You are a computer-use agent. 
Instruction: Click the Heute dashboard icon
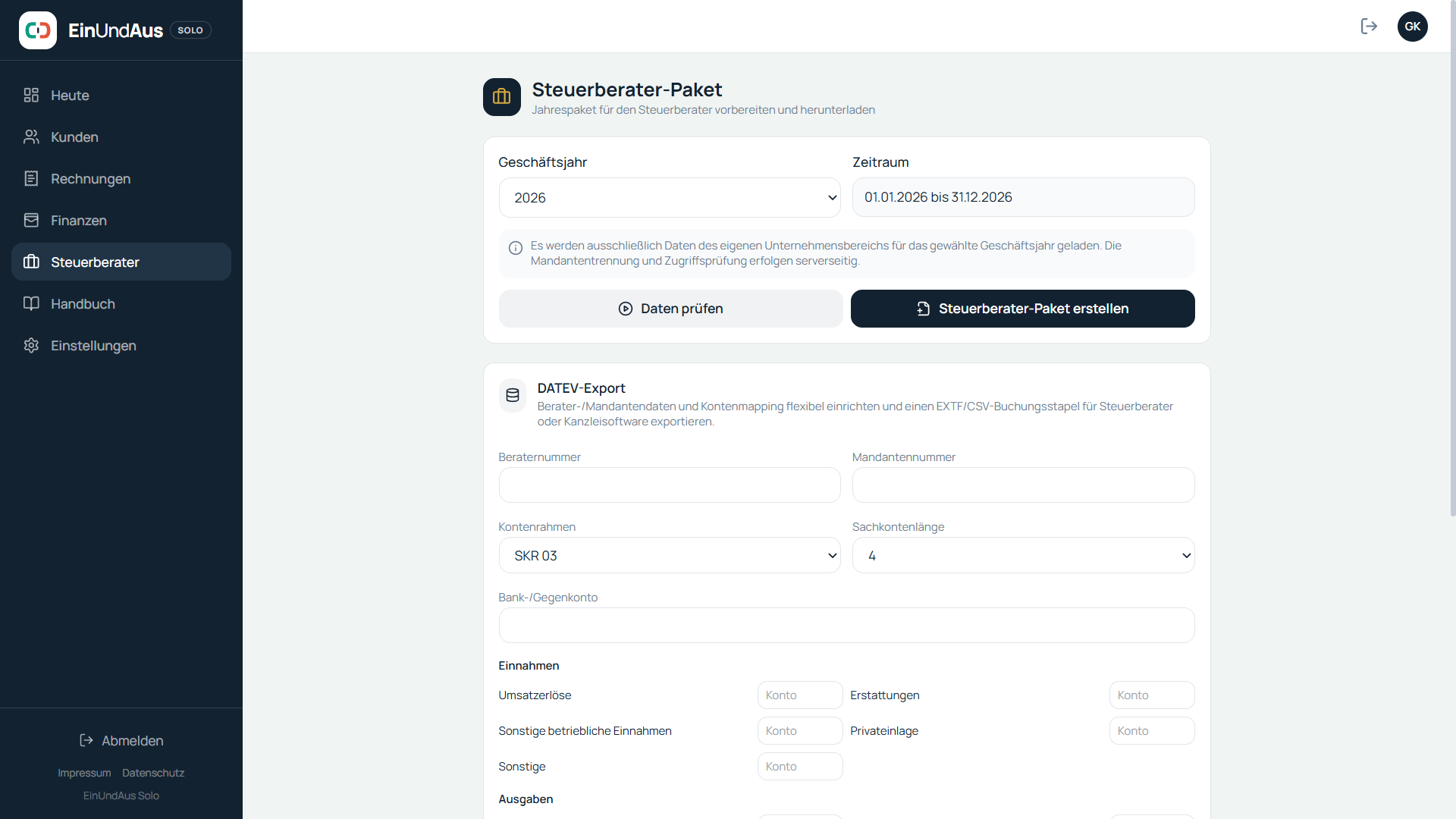(31, 95)
